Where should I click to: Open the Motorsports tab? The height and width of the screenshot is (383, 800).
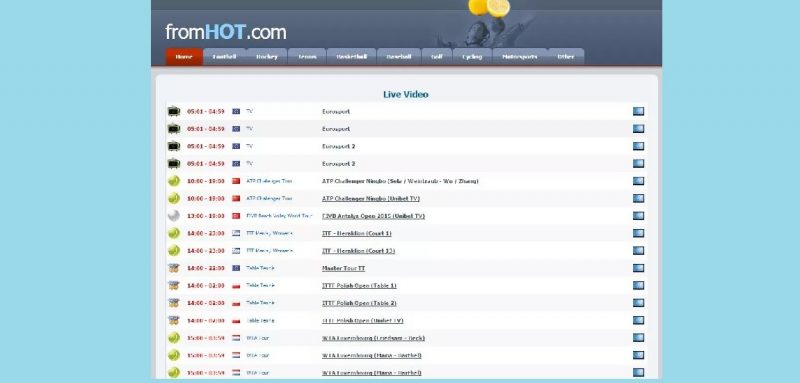coord(520,57)
